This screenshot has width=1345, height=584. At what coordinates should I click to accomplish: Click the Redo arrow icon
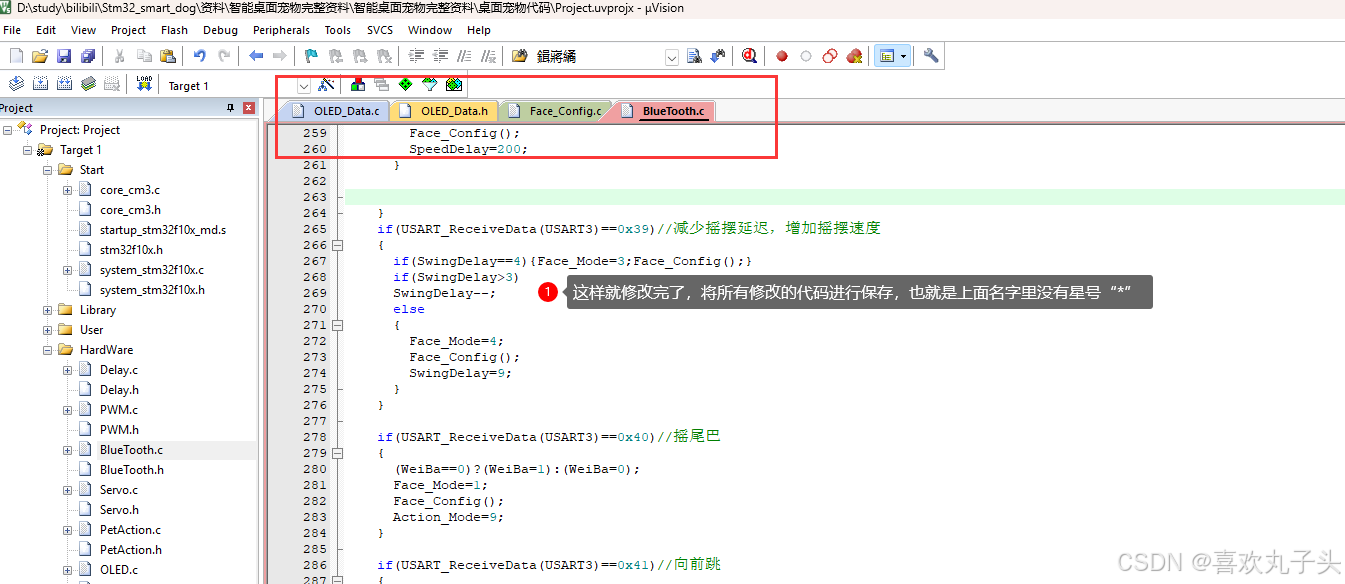pos(224,56)
